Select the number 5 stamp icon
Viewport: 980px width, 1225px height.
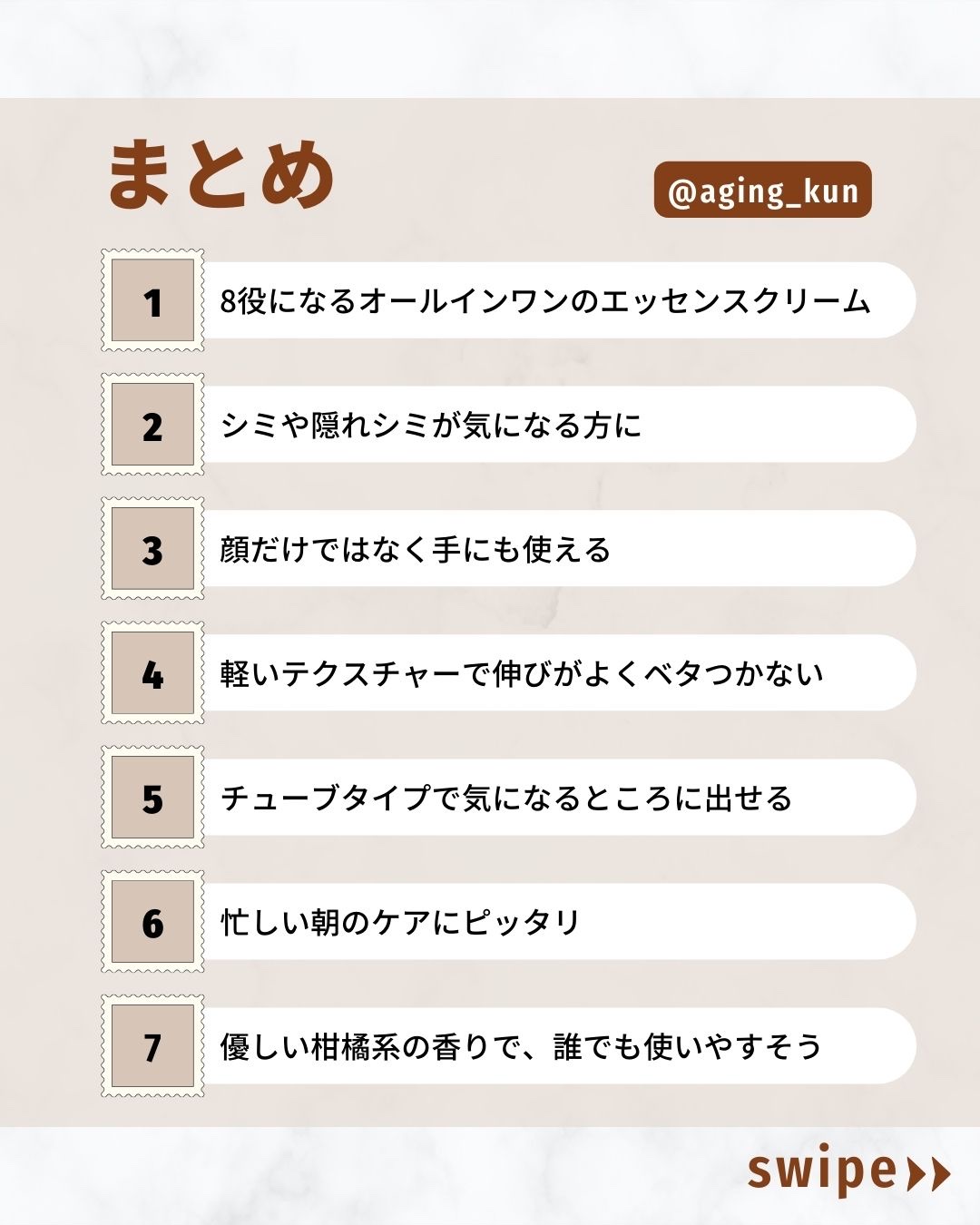pyautogui.click(x=152, y=798)
